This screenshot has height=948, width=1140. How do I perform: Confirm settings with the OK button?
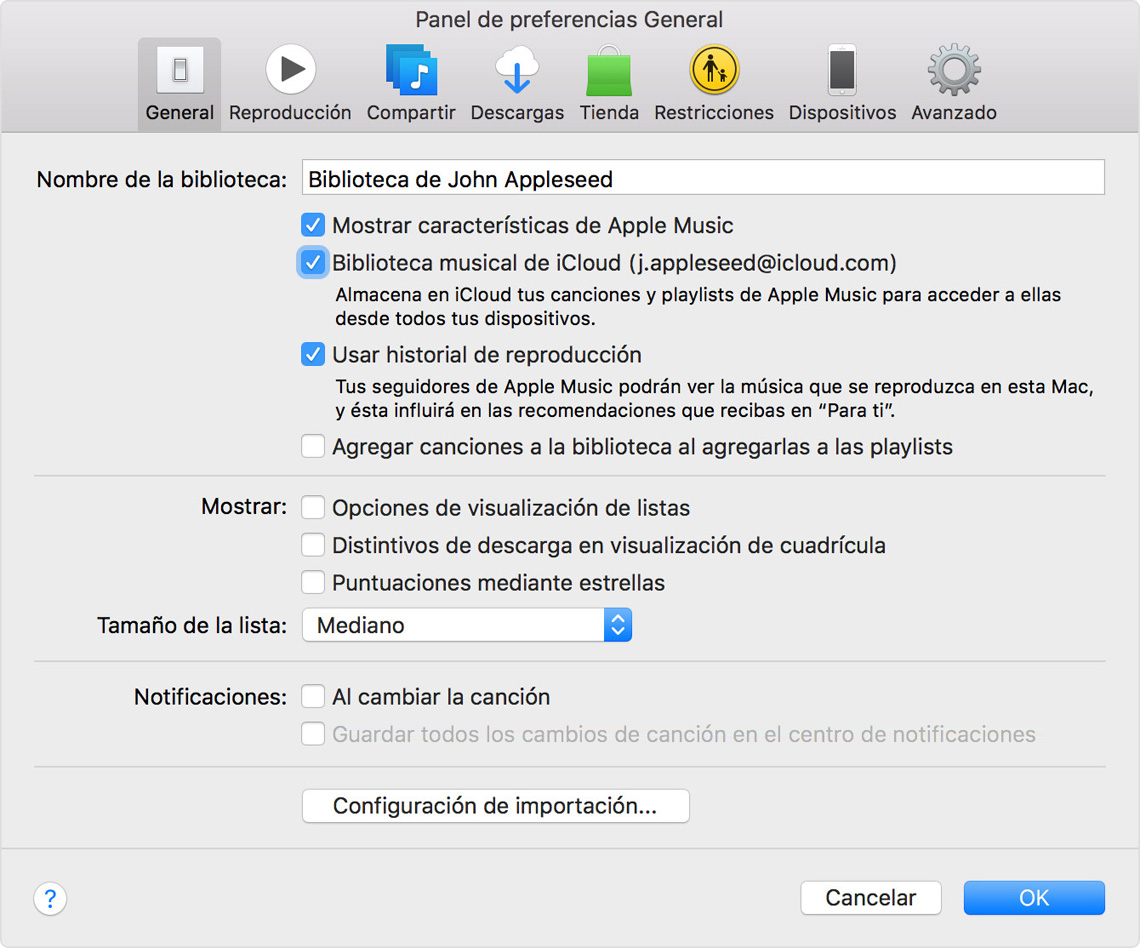[x=1034, y=898]
